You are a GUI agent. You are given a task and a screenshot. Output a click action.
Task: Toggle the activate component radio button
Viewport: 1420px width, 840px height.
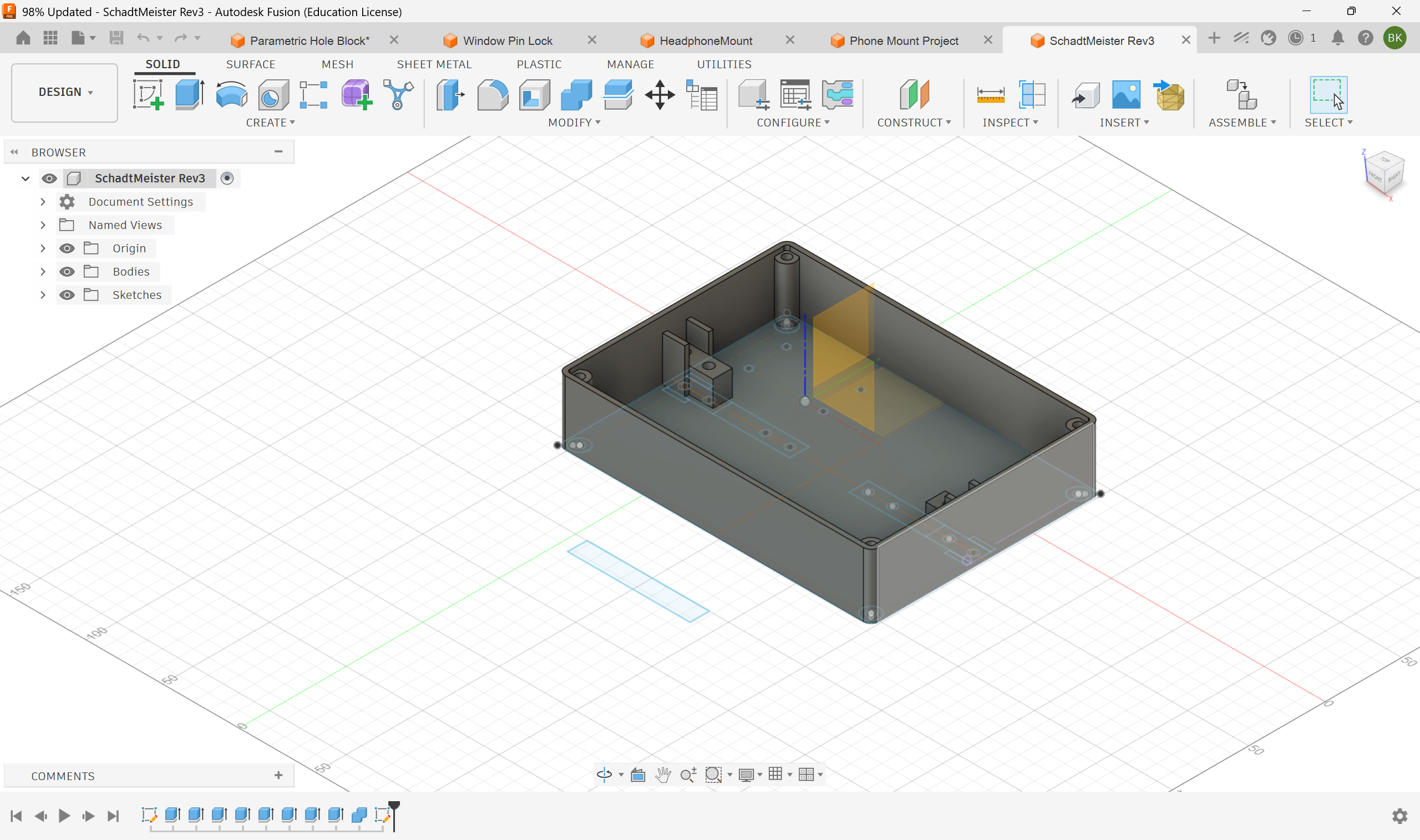pyautogui.click(x=227, y=179)
